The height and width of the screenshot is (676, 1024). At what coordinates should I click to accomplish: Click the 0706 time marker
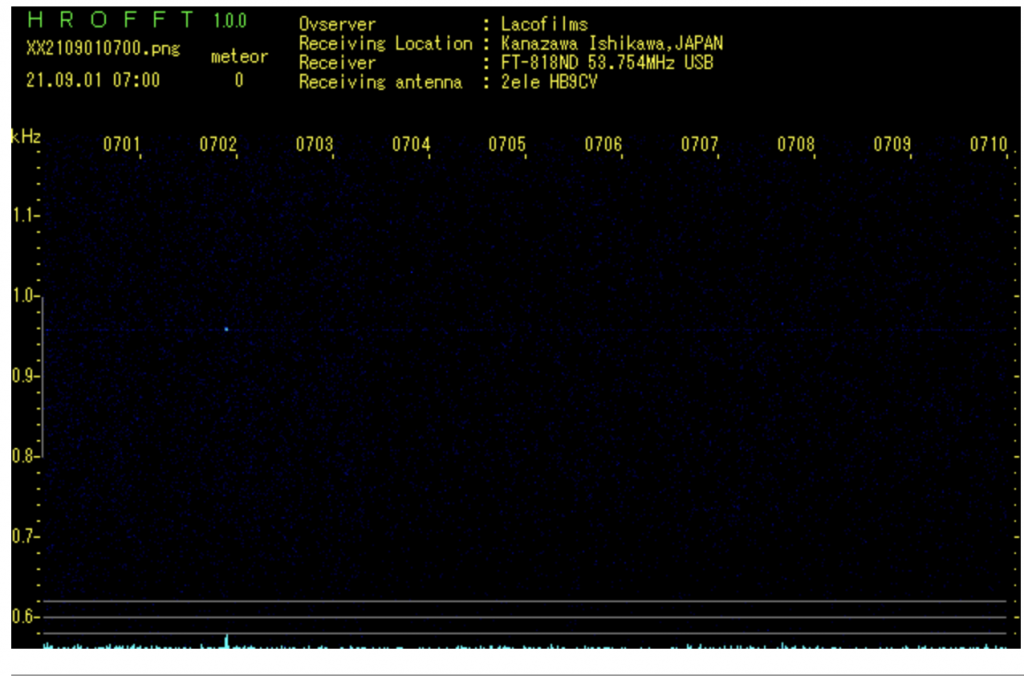click(603, 144)
